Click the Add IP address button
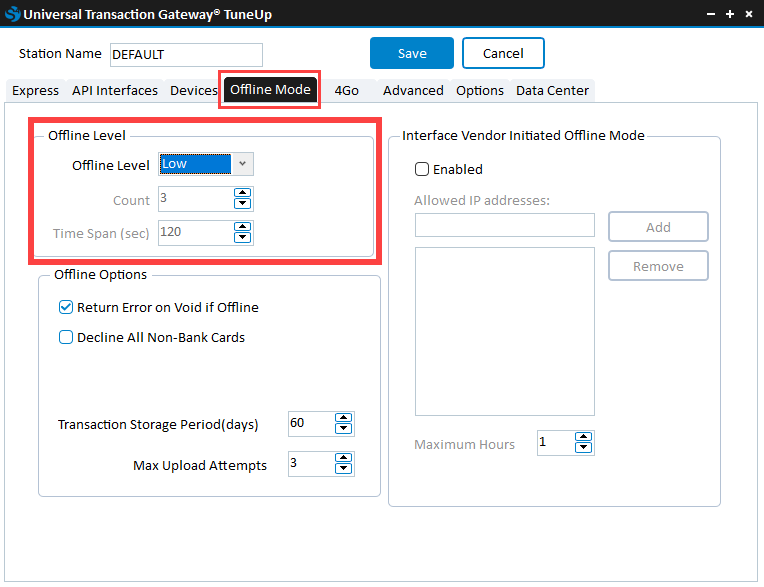 [x=658, y=227]
